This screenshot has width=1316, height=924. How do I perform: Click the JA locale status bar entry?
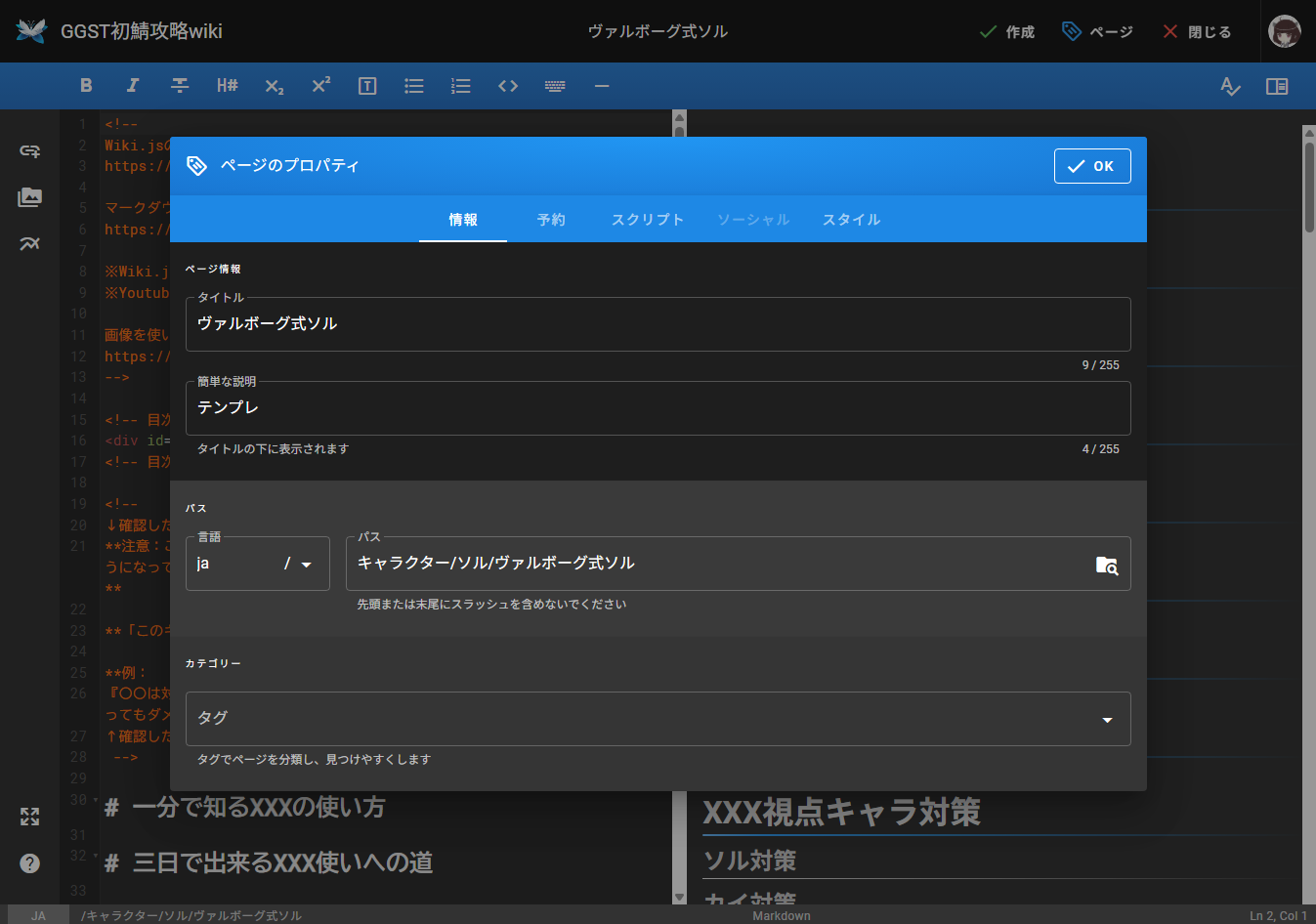point(38,915)
